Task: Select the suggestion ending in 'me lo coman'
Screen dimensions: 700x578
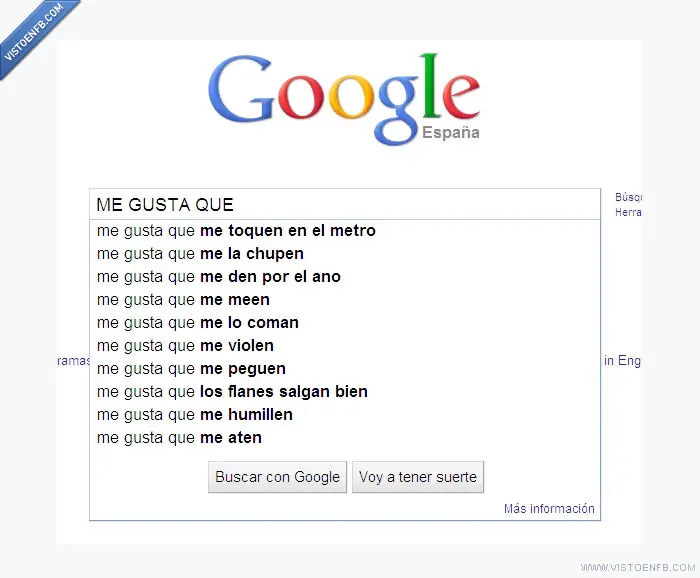Action: tap(198, 323)
